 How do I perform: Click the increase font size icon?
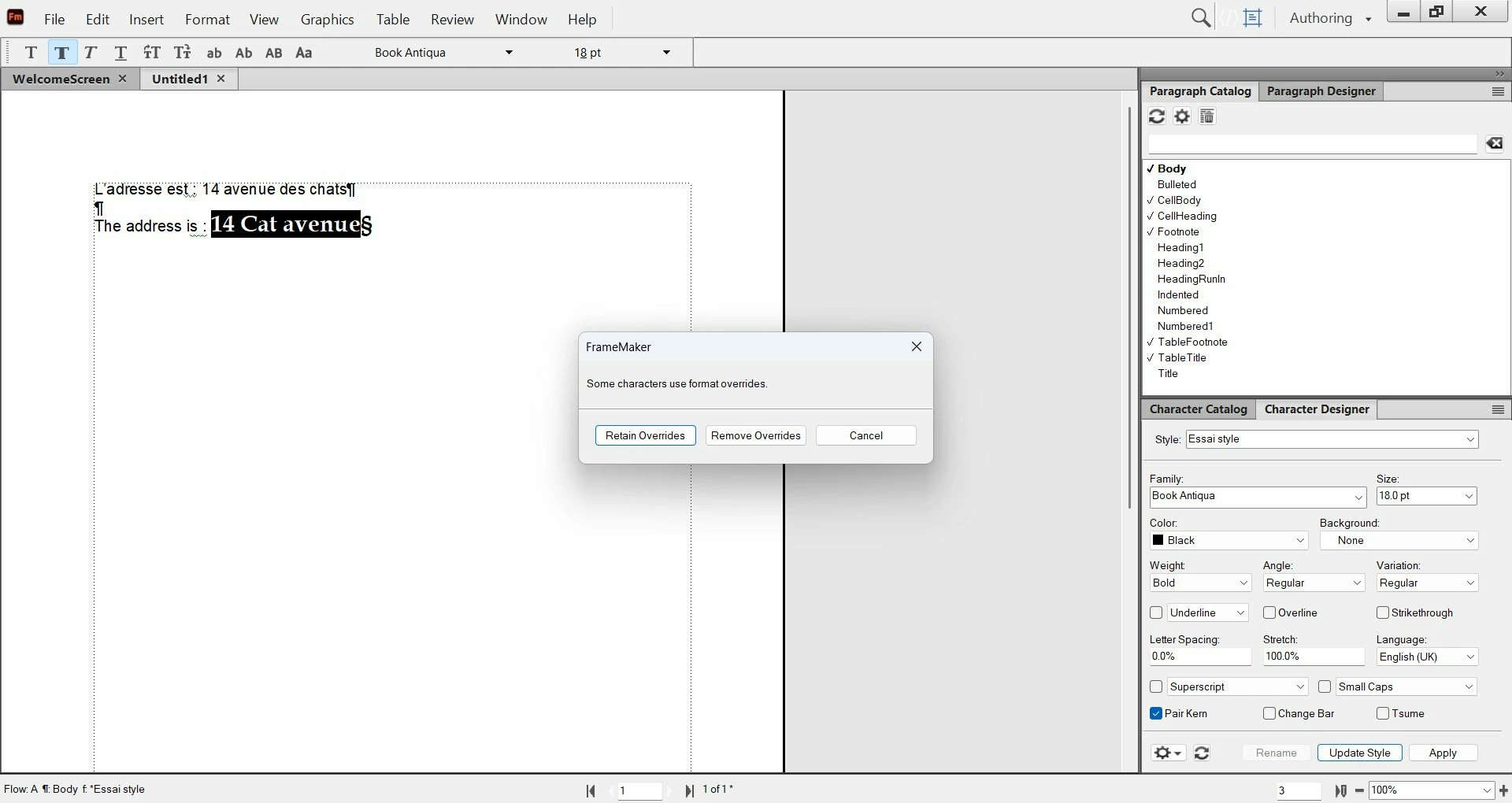click(x=152, y=53)
